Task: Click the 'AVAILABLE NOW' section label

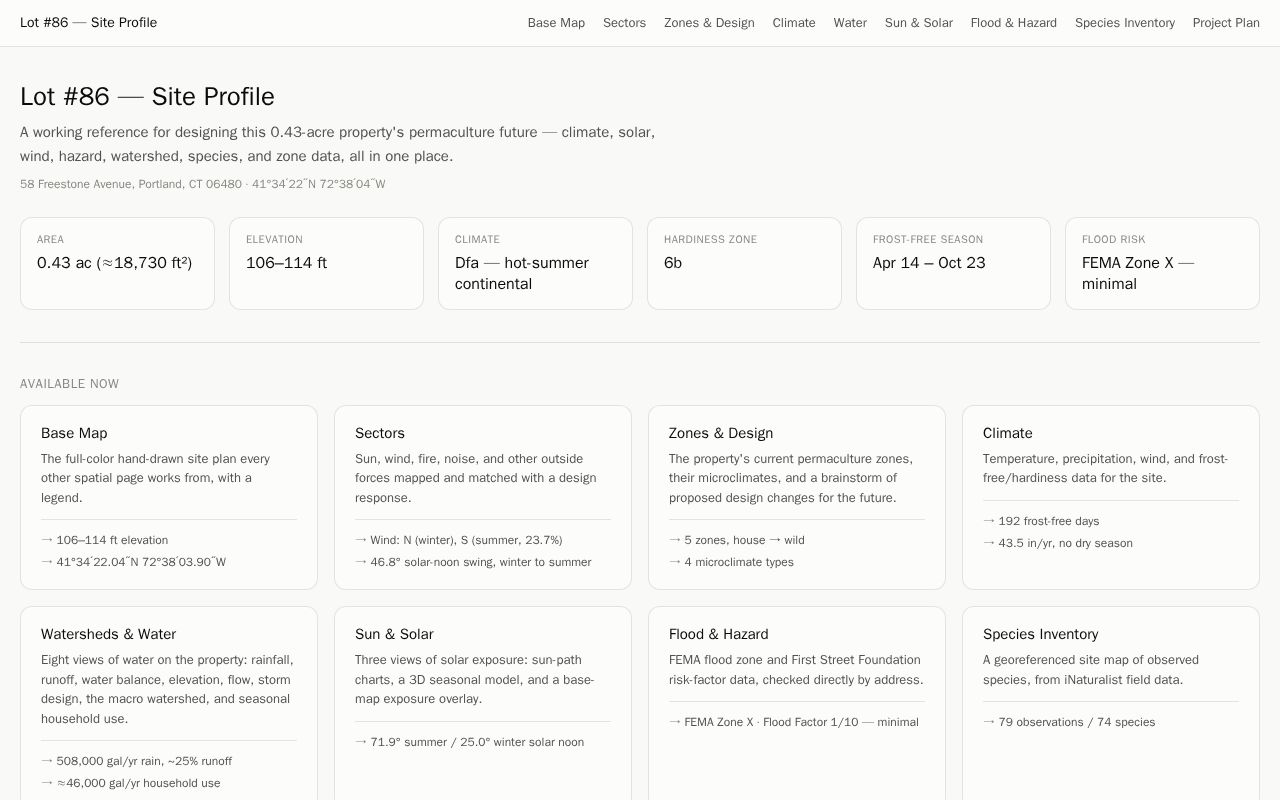Action: (x=69, y=384)
